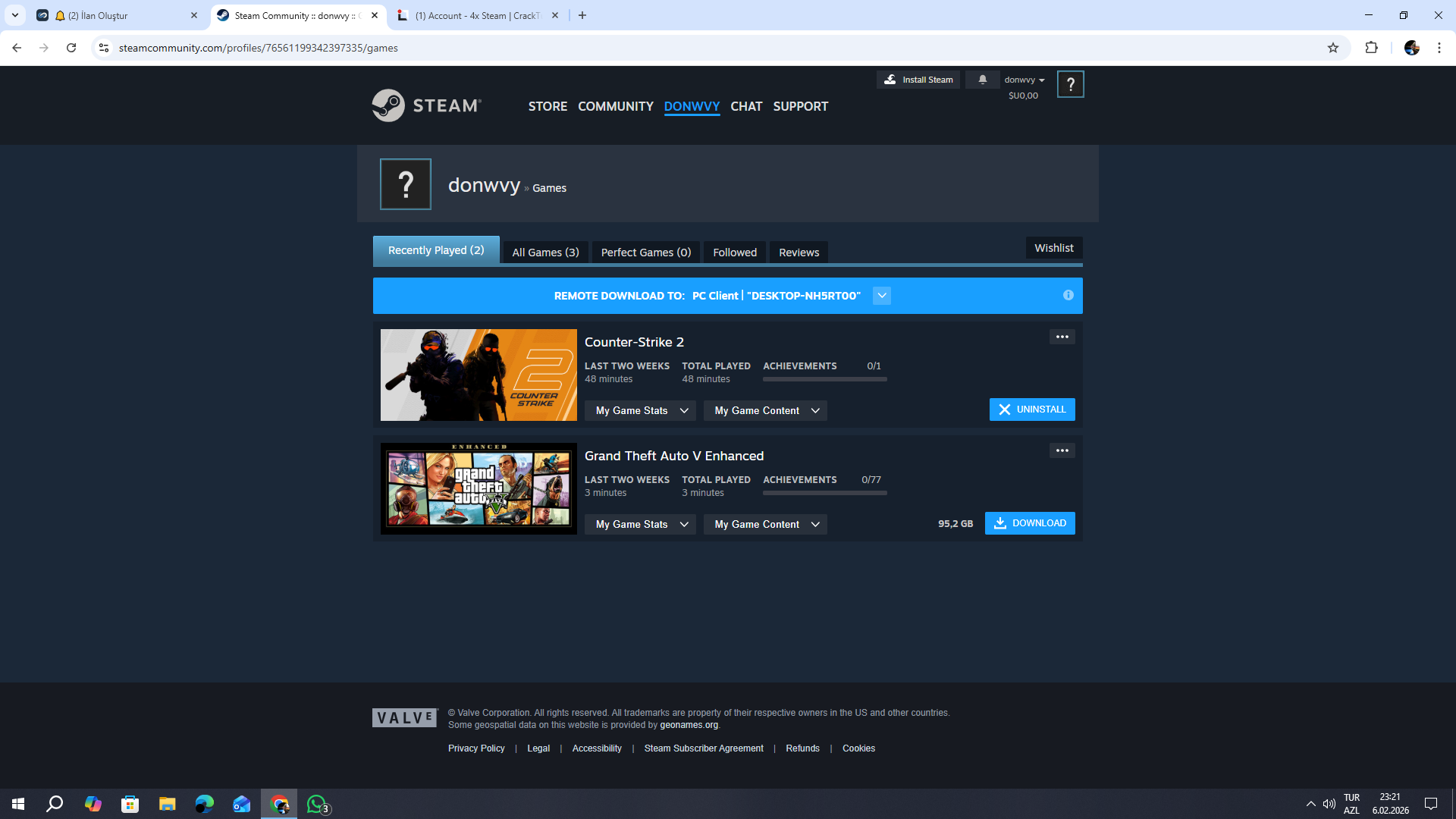Open Chrome three-dot menu
Screen dimensions: 1456x819
pyautogui.click(x=1439, y=48)
